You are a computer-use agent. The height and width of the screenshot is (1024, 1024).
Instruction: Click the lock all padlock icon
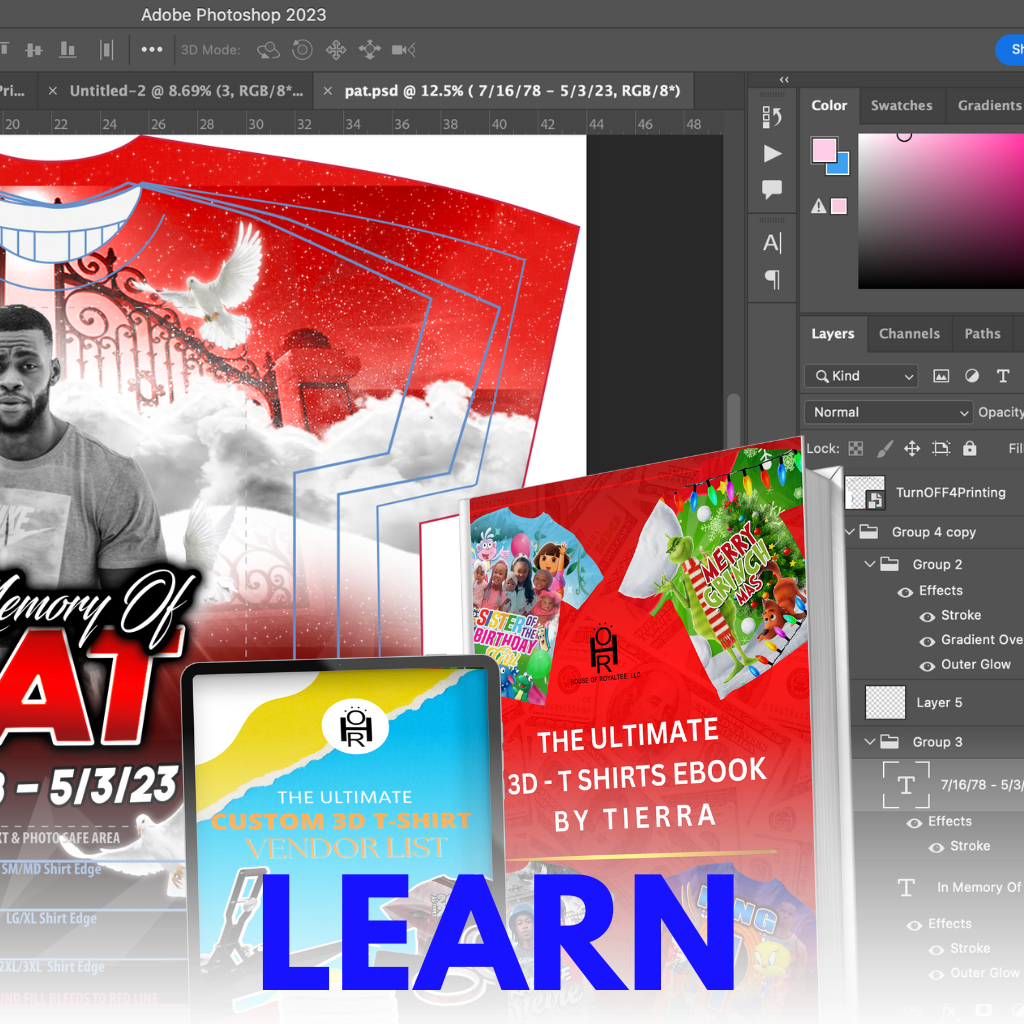coord(969,449)
